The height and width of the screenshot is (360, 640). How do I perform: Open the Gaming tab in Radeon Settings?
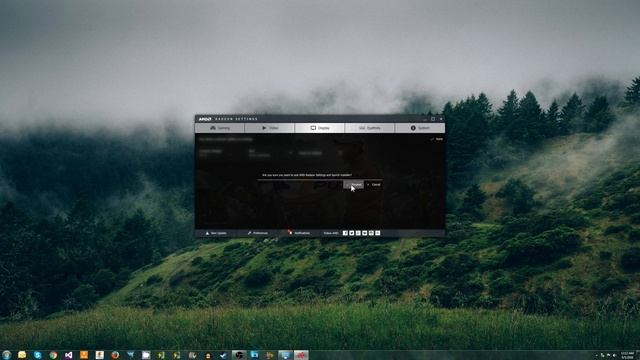coord(220,128)
